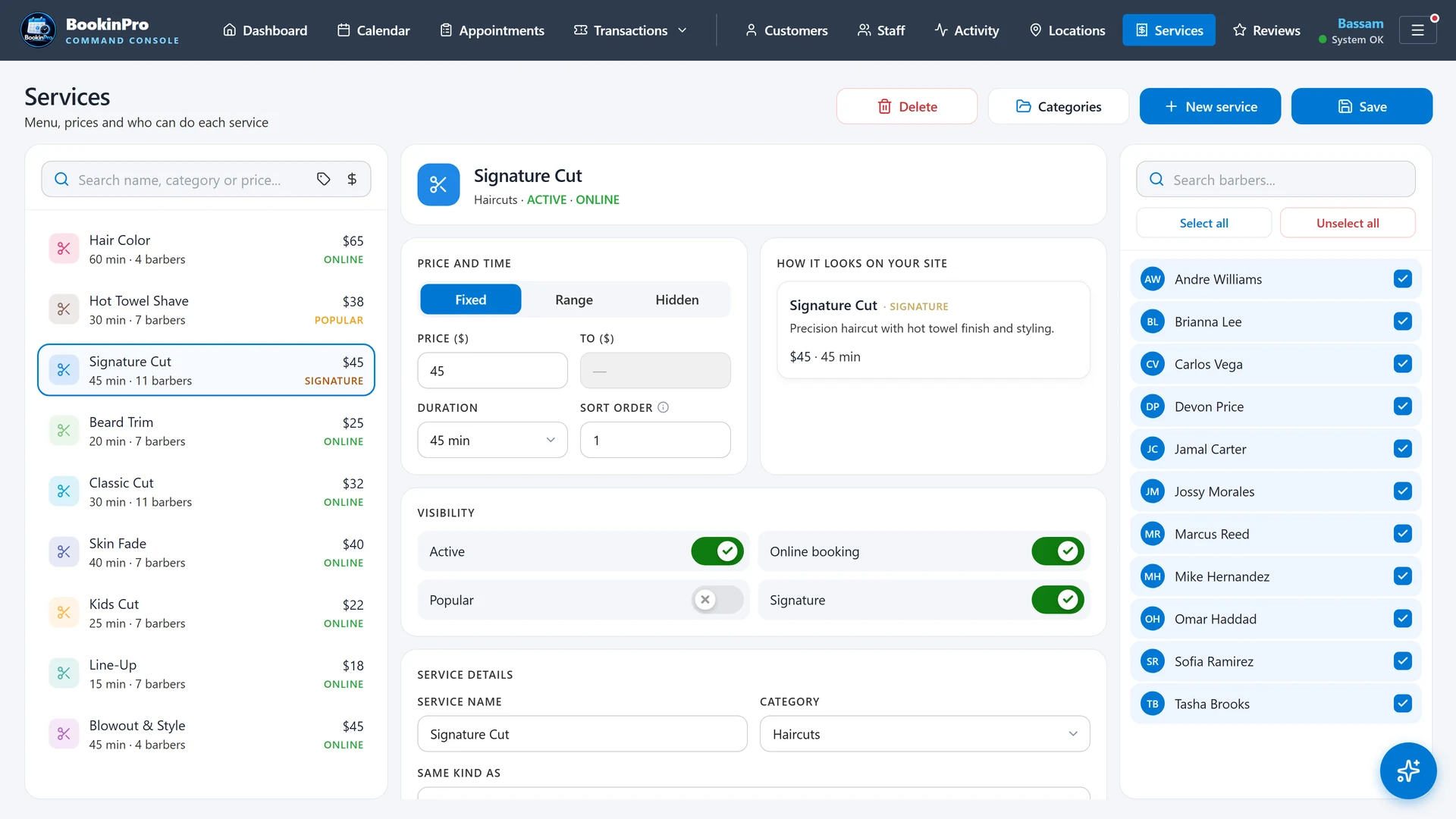
Task: Click the Blowout & Style scissors icon
Action: click(64, 734)
